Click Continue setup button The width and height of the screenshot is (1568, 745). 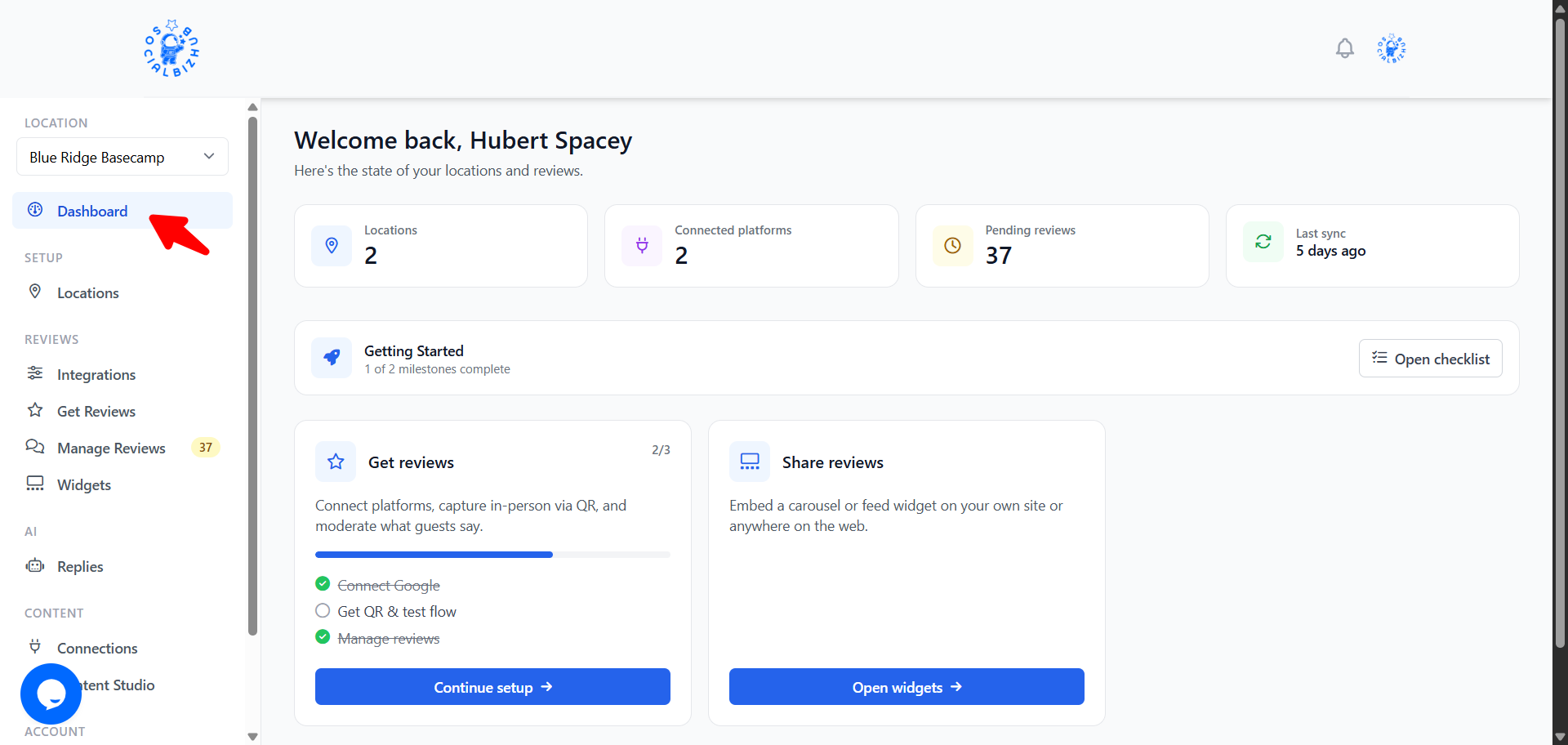pos(492,687)
